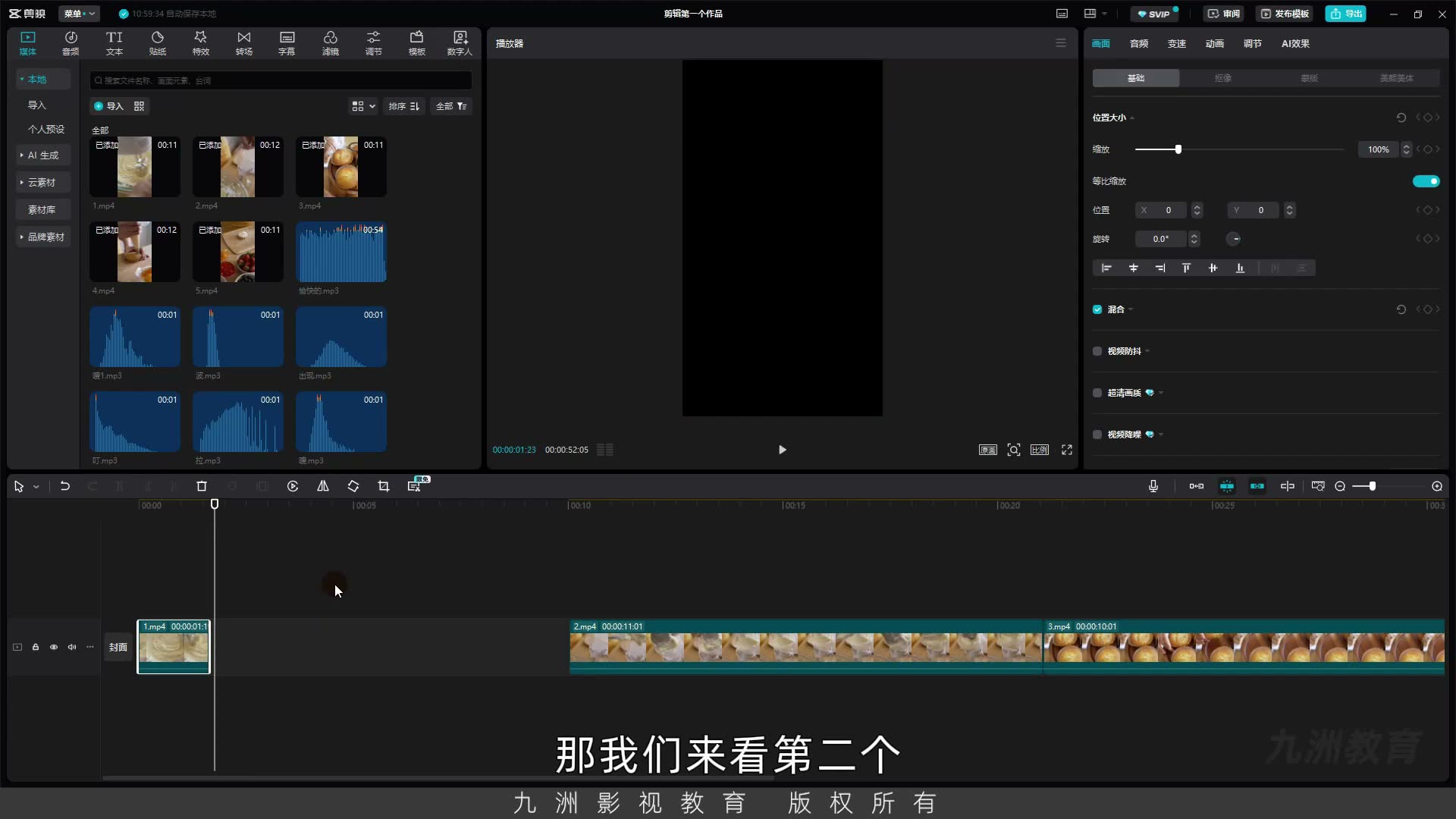Click the align left icon in alignment row
The width and height of the screenshot is (1456, 819).
click(1106, 268)
